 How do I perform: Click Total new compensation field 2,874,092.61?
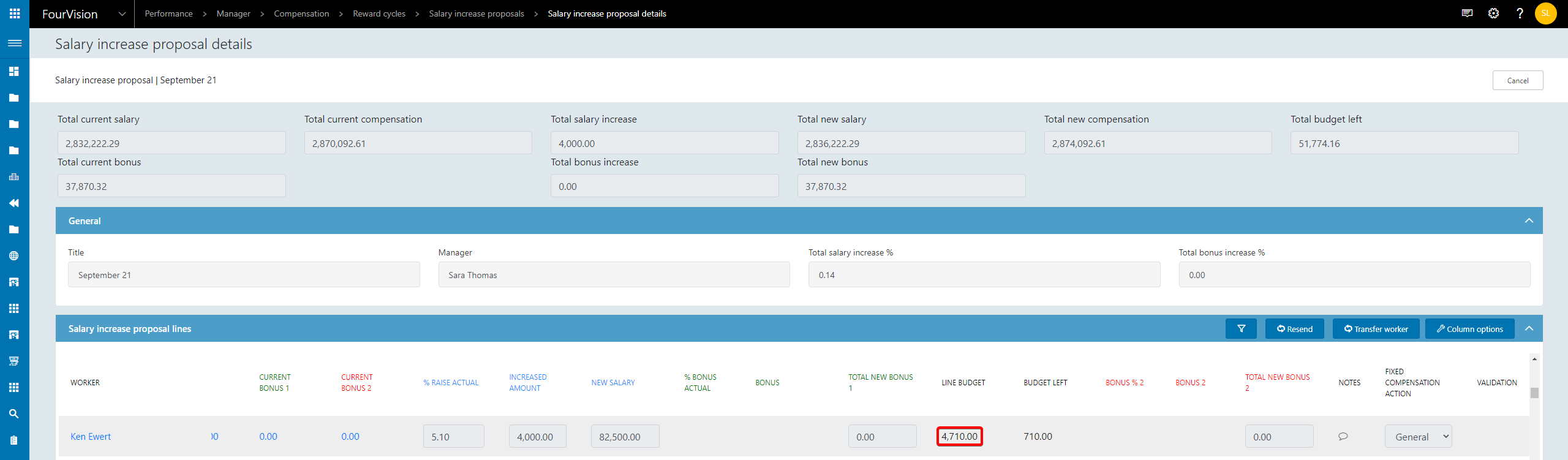(1158, 143)
